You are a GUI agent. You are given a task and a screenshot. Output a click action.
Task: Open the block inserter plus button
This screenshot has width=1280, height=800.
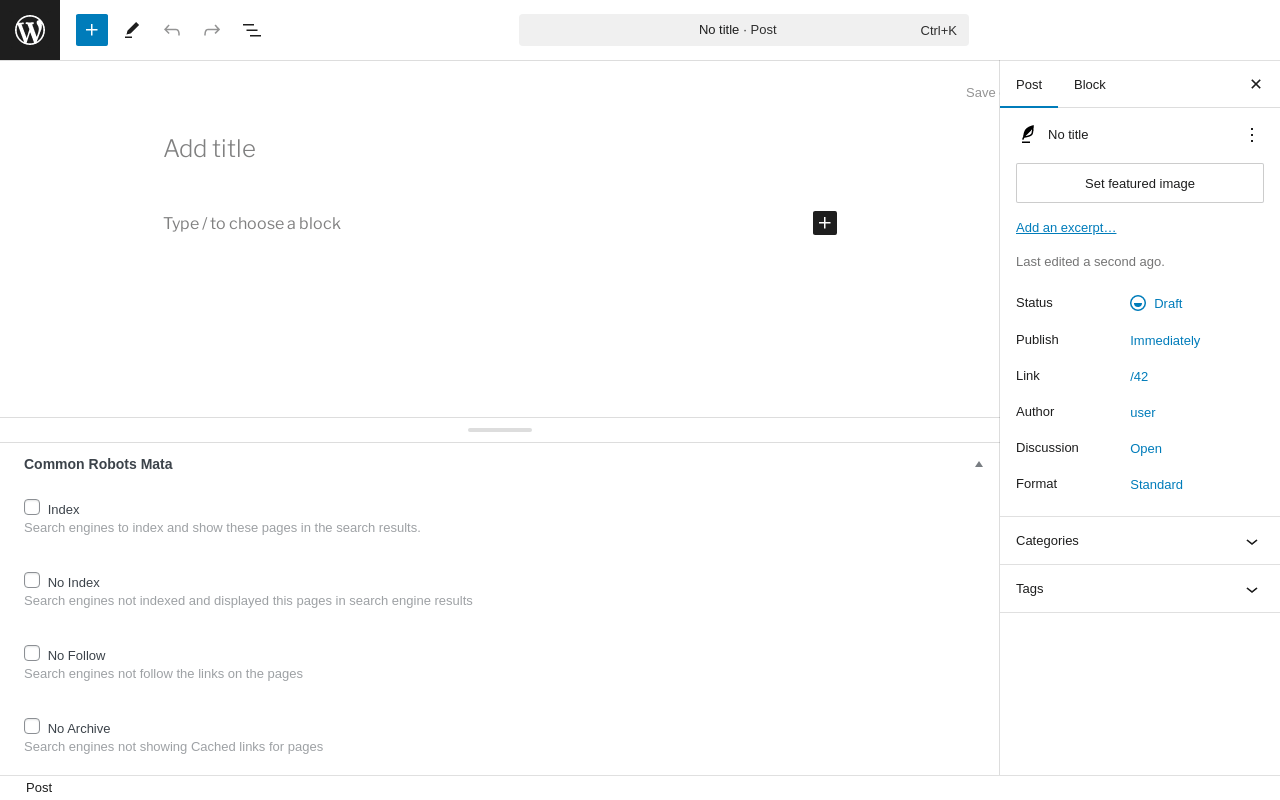click(92, 30)
